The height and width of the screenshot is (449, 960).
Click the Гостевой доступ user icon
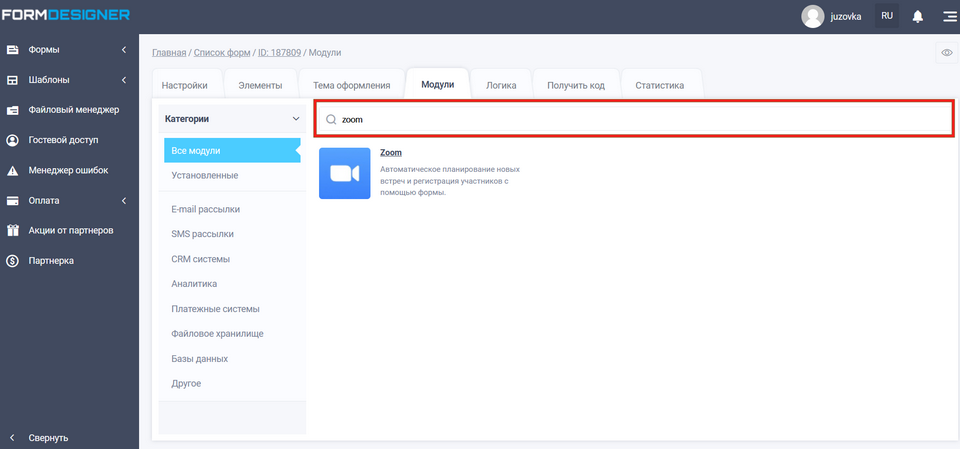(12, 140)
